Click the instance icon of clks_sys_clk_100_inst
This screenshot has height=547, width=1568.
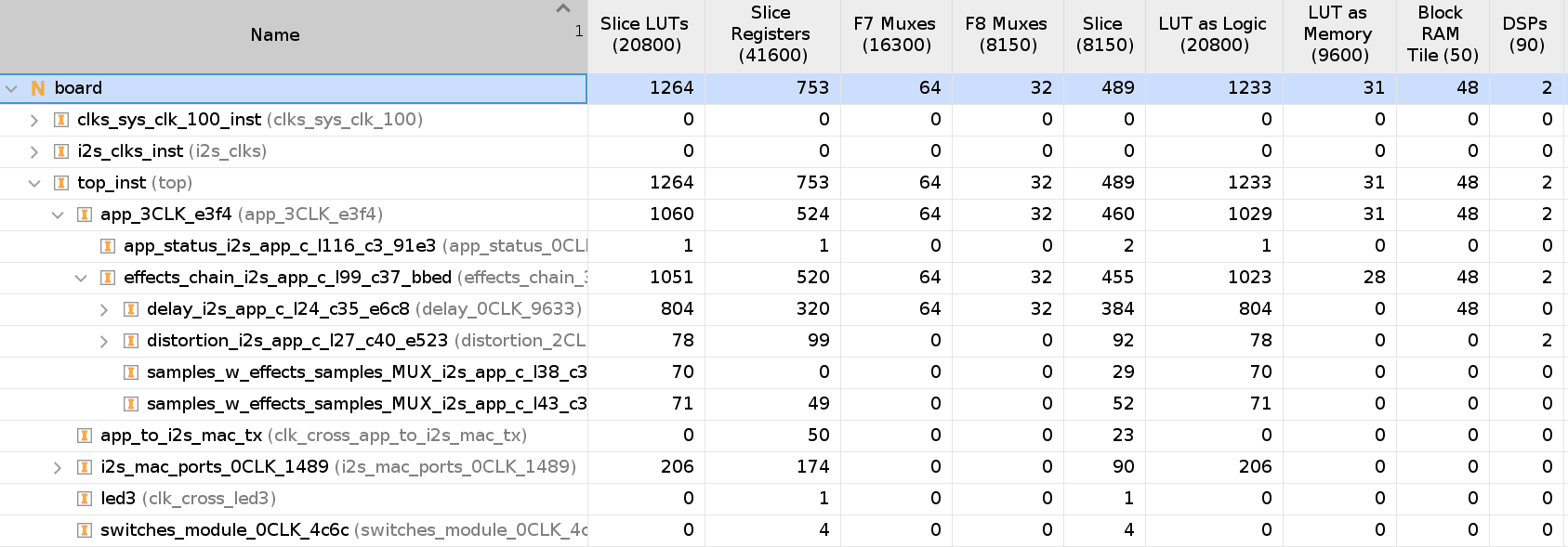(x=61, y=120)
